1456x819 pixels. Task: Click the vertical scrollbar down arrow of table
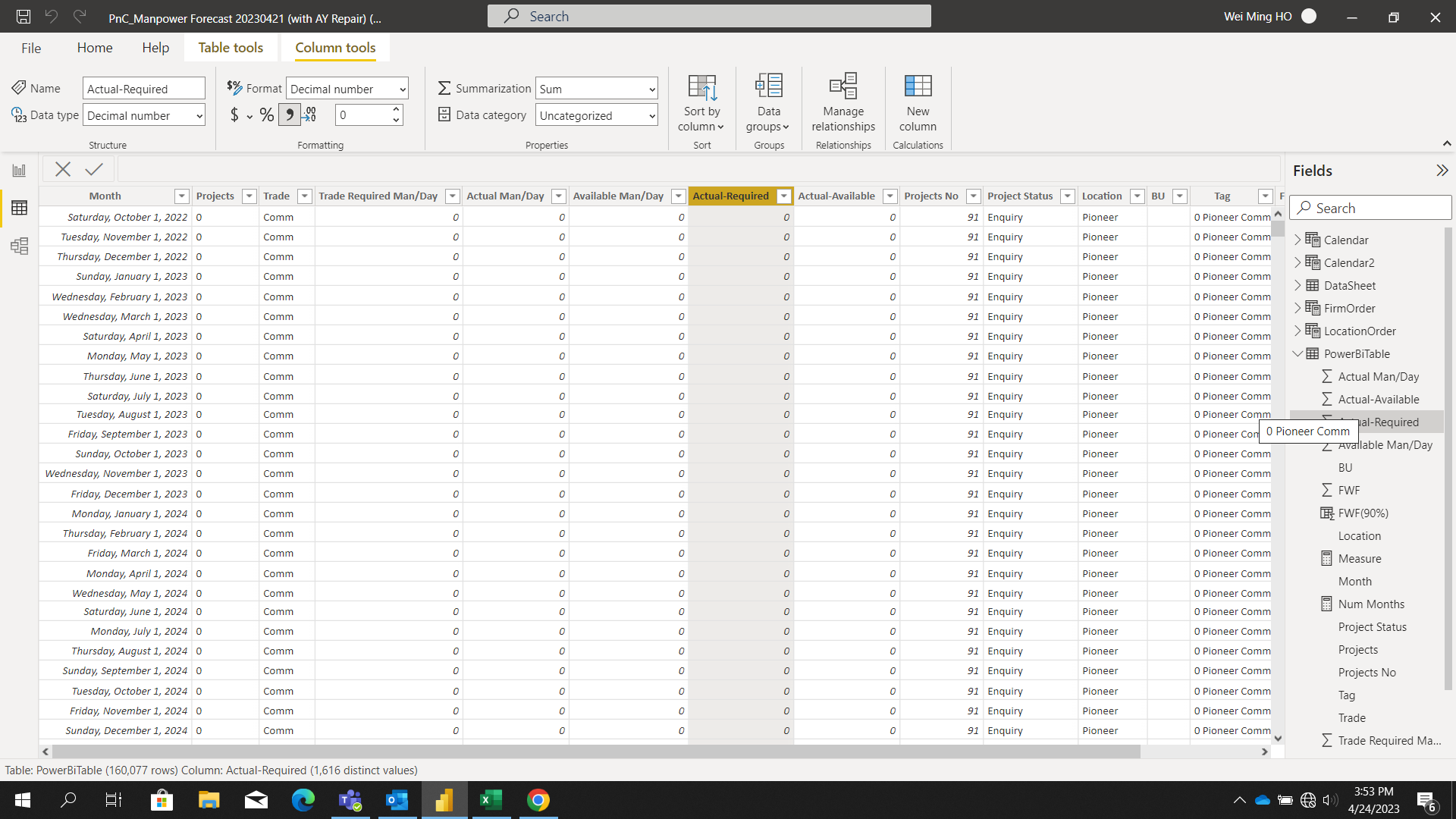1278,738
